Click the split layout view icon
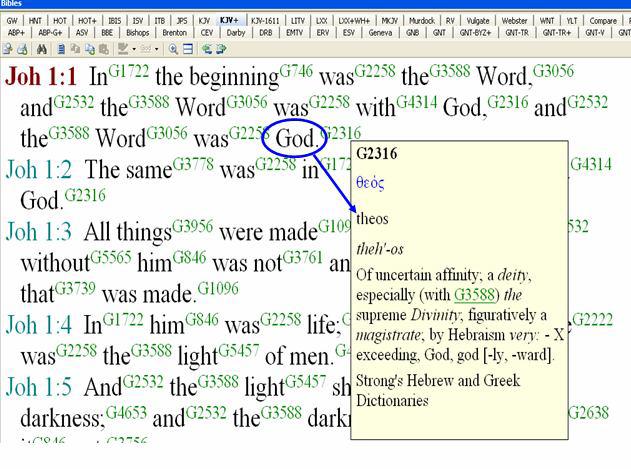 pos(188,49)
